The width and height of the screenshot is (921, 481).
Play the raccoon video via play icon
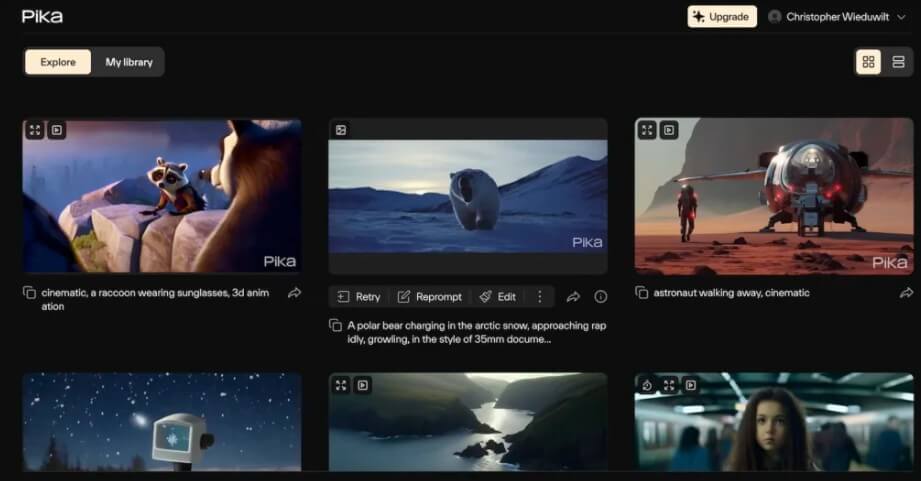point(56,130)
